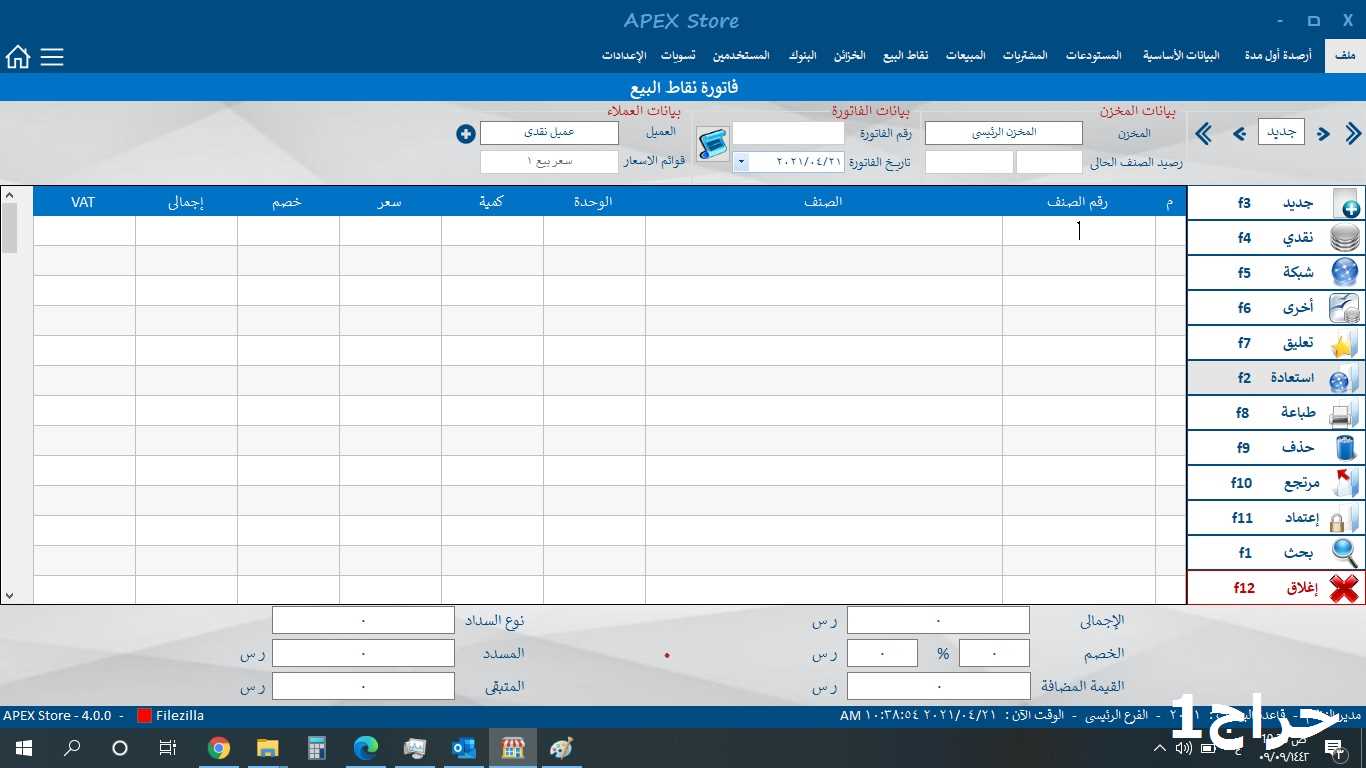Open the Purchases (المشتريات) menu
The width and height of the screenshot is (1366, 768).
coord(1025,56)
